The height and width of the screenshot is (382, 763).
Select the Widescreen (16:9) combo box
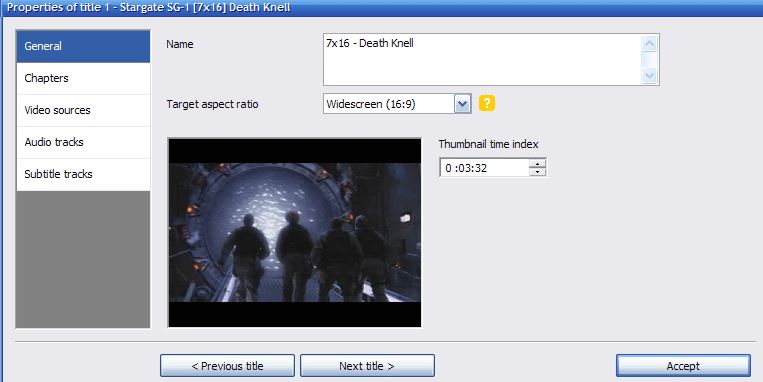click(x=397, y=104)
